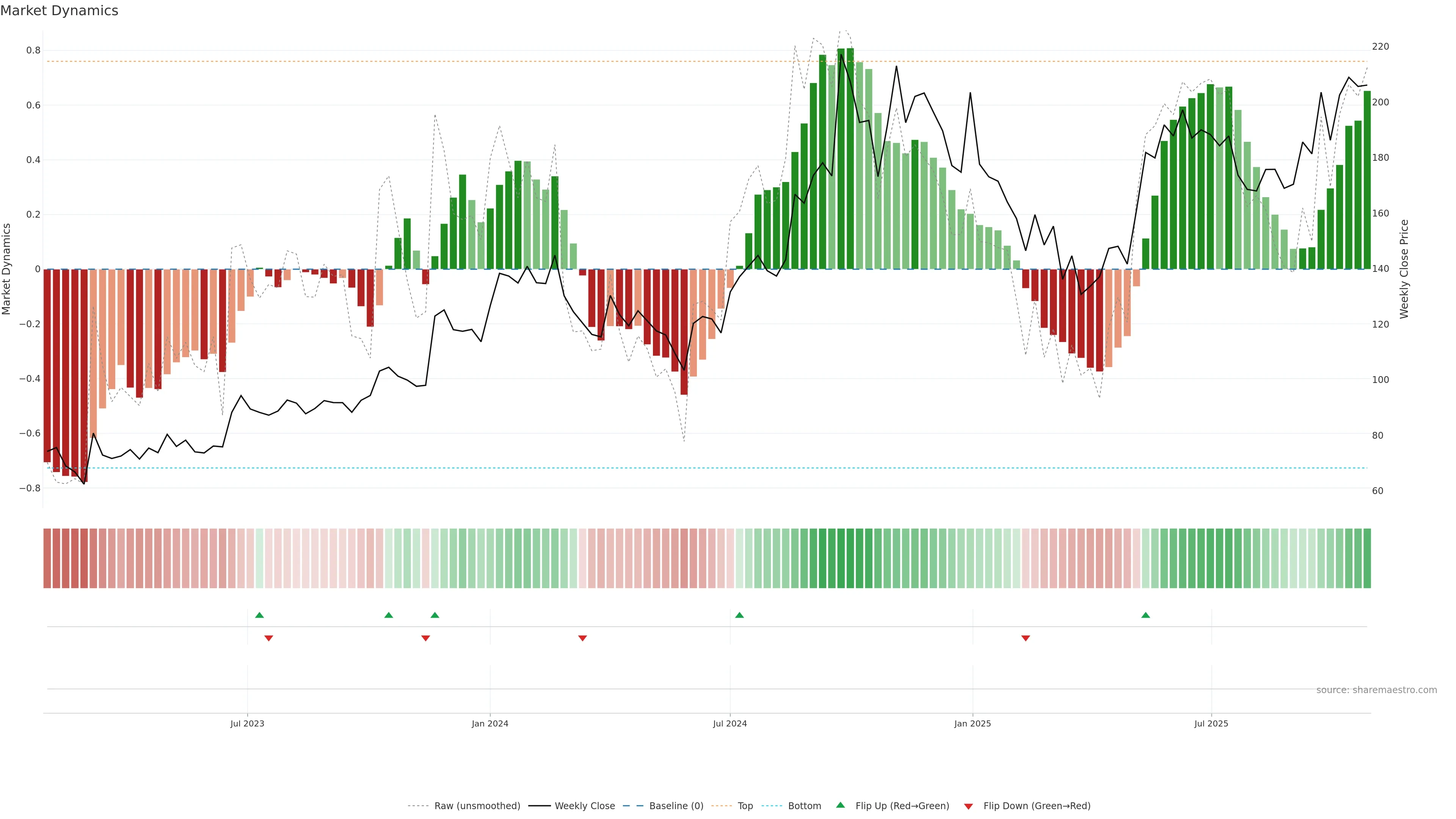Screen dimensions: 1456x819
Task: Click the 0.8 tick on left axis
Action: tap(33, 50)
